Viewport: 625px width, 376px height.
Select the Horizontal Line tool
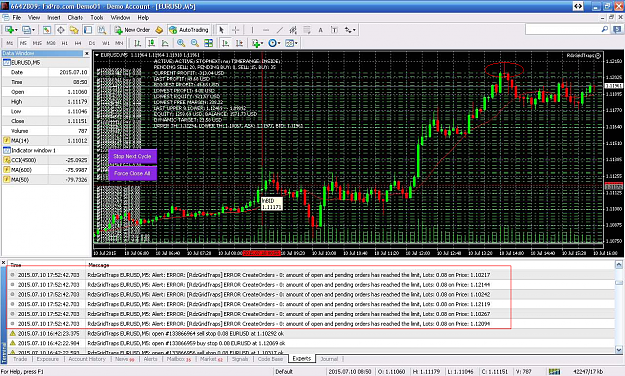[x=266, y=30]
